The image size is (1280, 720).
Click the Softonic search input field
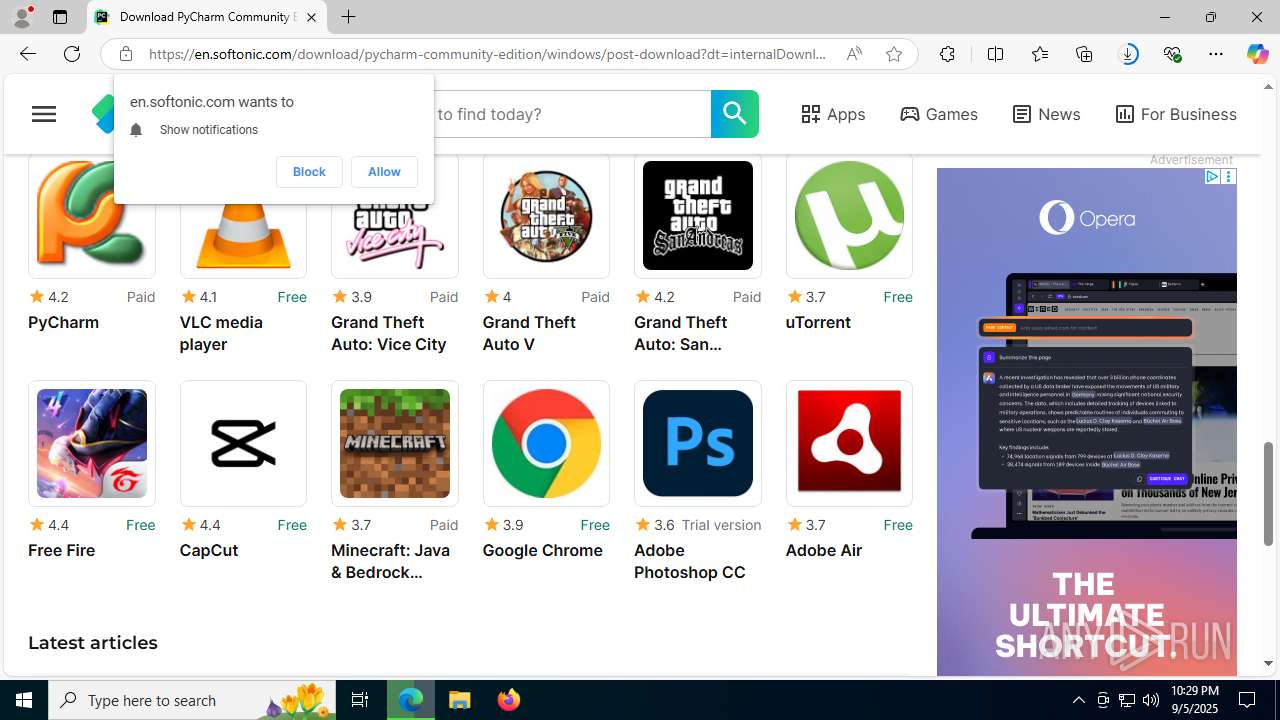[x=572, y=114]
